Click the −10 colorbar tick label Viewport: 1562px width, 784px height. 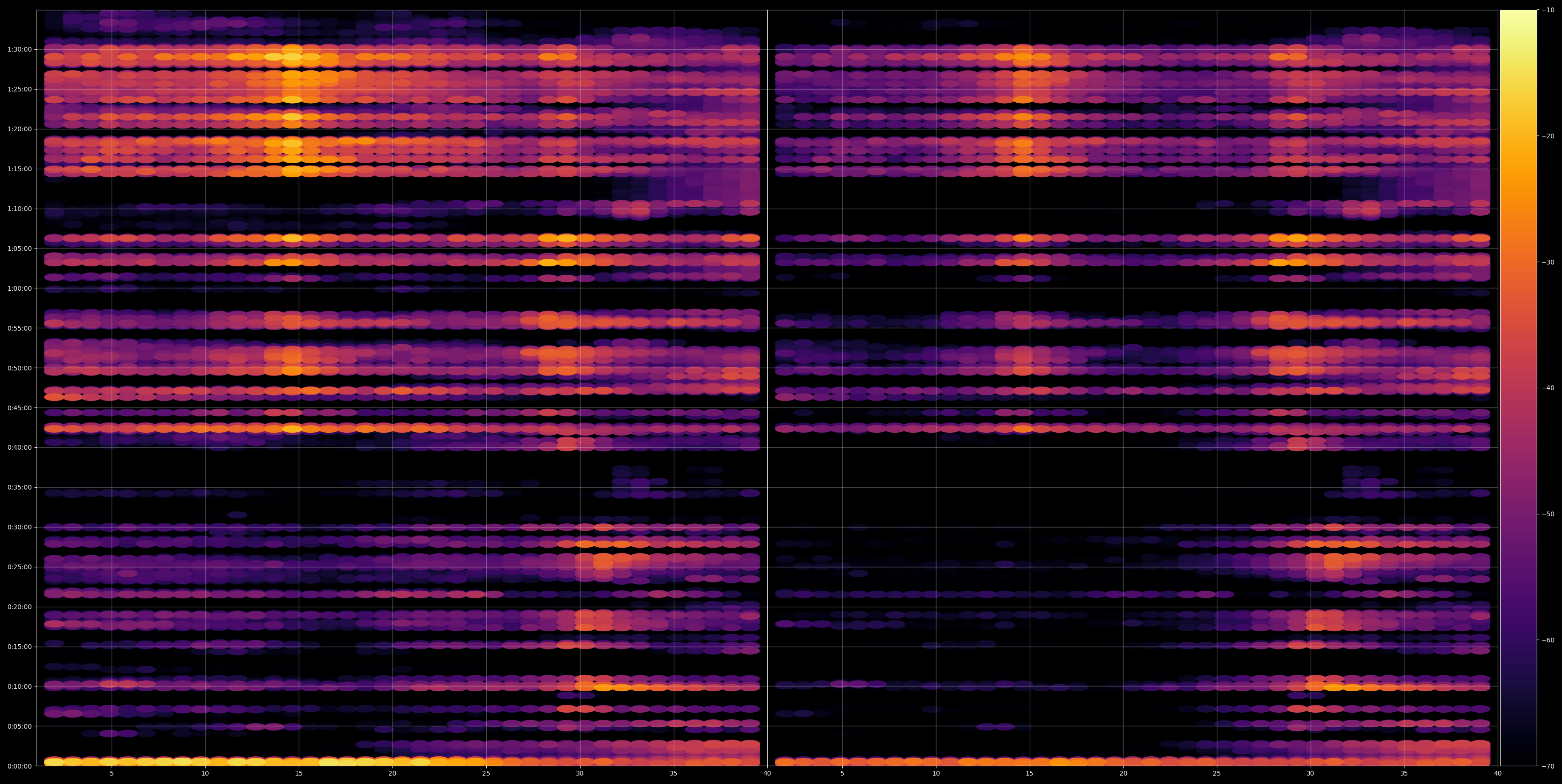pos(1548,10)
